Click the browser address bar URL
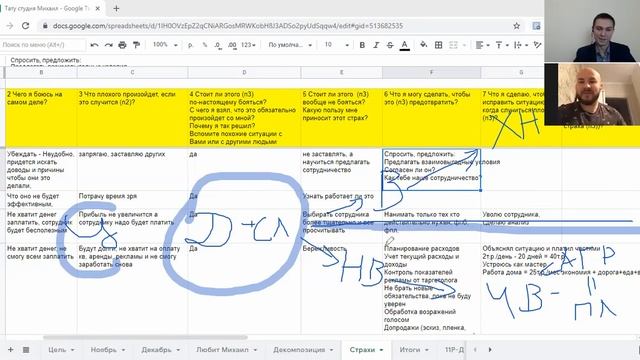Screen dimensions: 640x360 coord(228,26)
